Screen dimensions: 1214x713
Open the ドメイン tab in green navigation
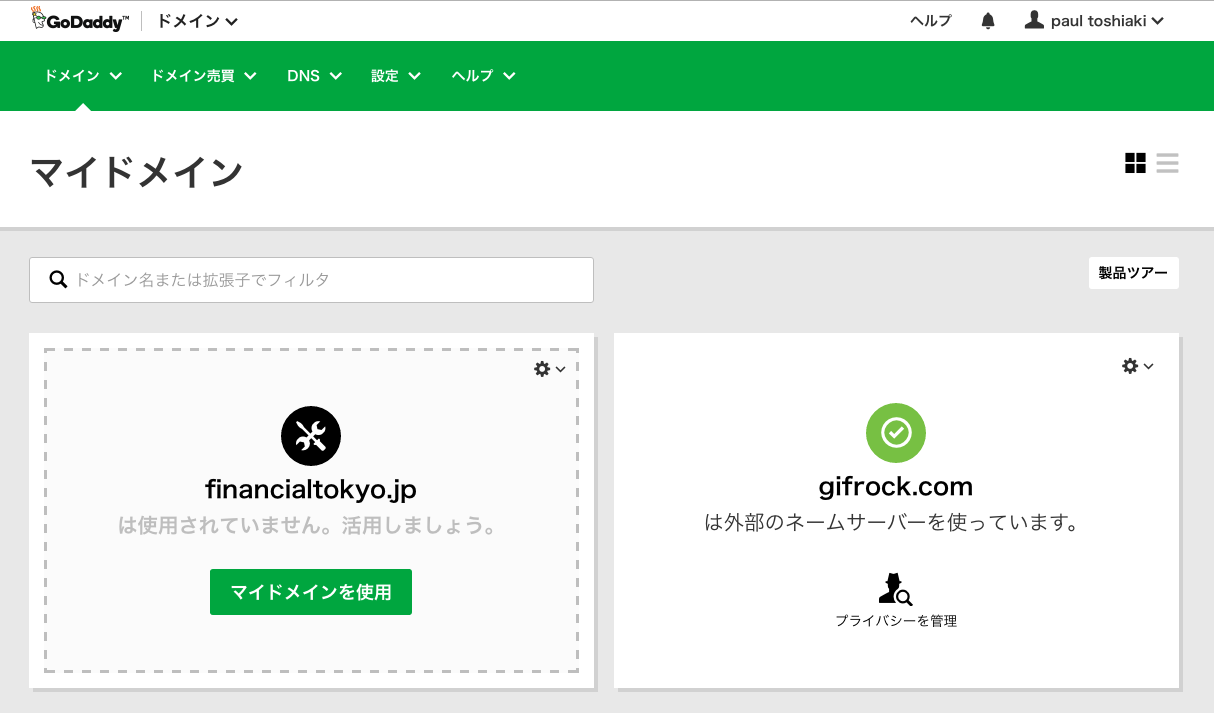(83, 76)
